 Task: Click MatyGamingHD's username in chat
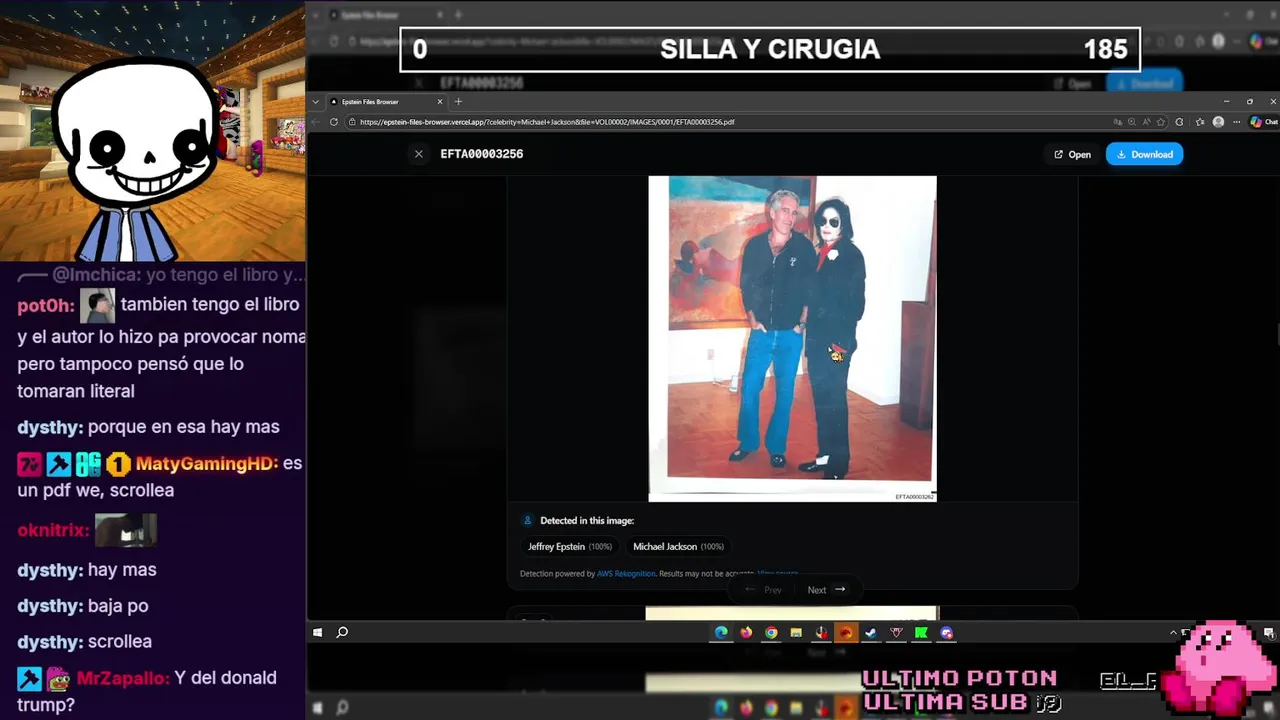tap(205, 464)
